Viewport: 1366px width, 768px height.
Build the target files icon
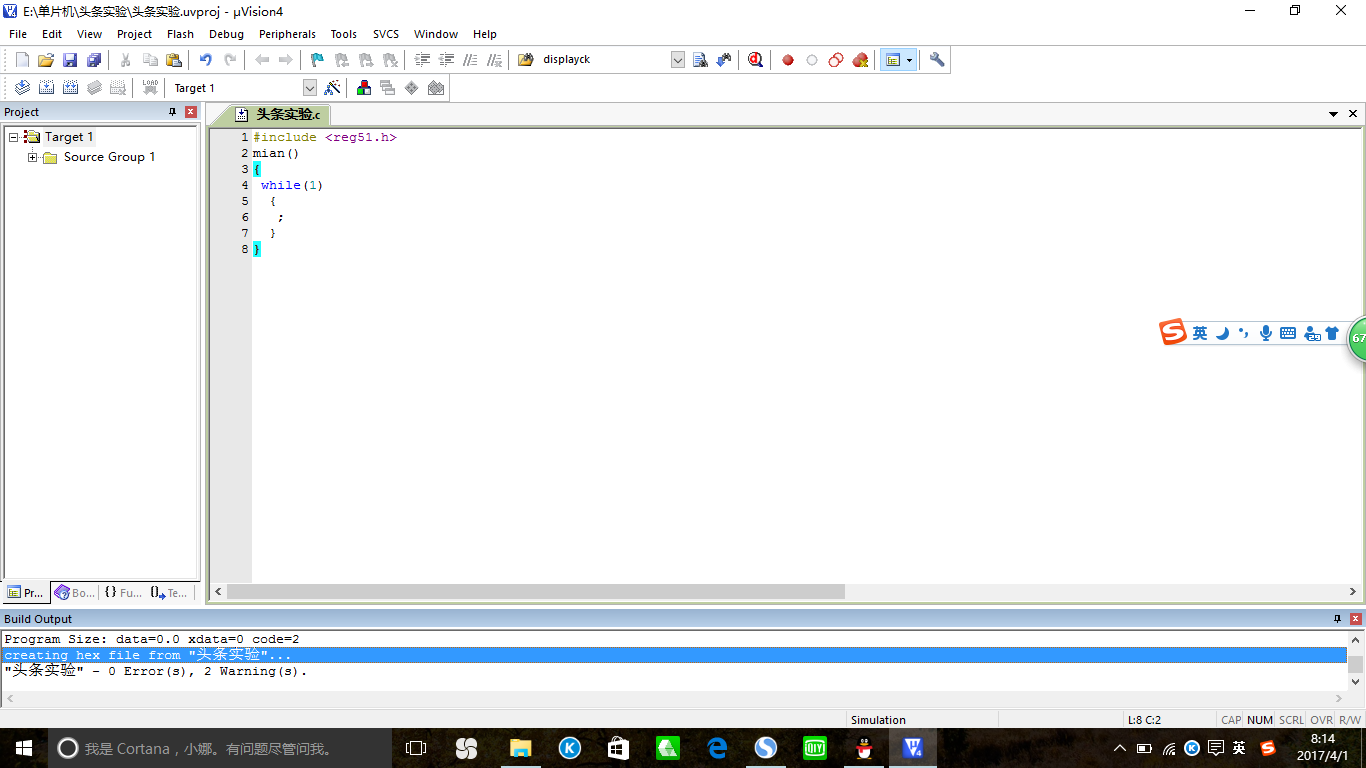(x=46, y=88)
